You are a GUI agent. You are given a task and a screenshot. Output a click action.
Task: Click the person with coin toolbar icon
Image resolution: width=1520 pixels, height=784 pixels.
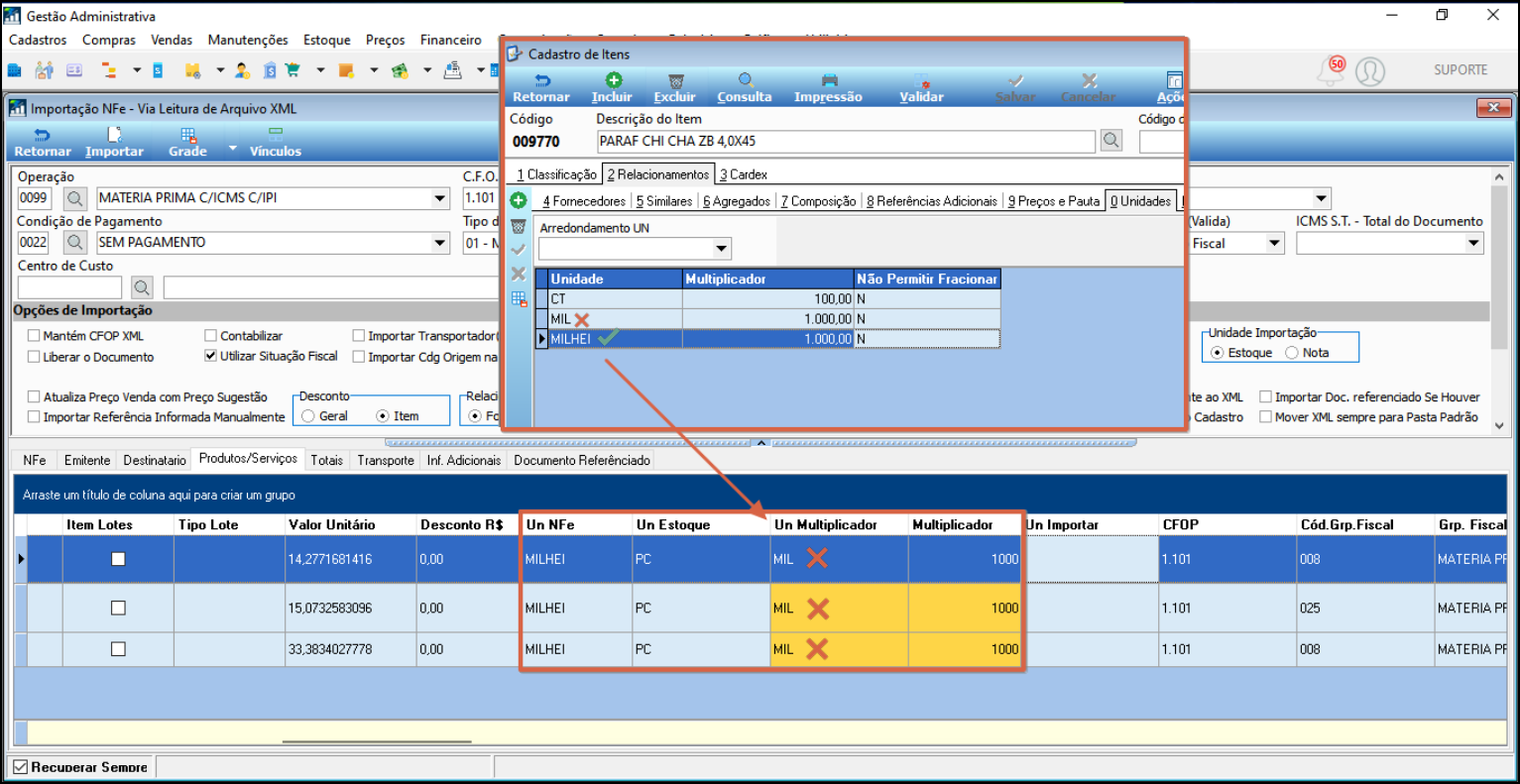click(x=242, y=70)
